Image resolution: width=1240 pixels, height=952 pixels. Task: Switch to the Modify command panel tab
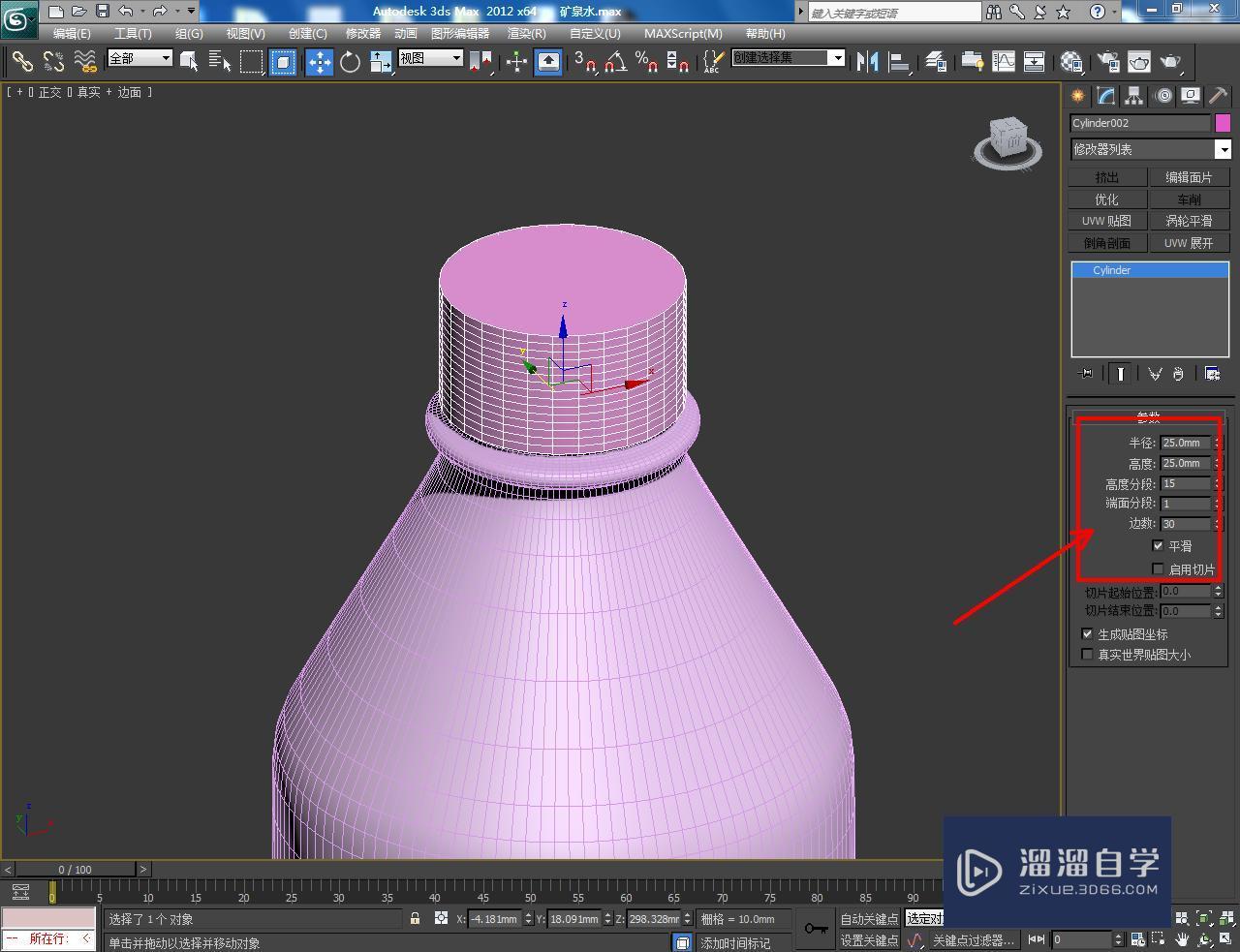pos(1105,95)
